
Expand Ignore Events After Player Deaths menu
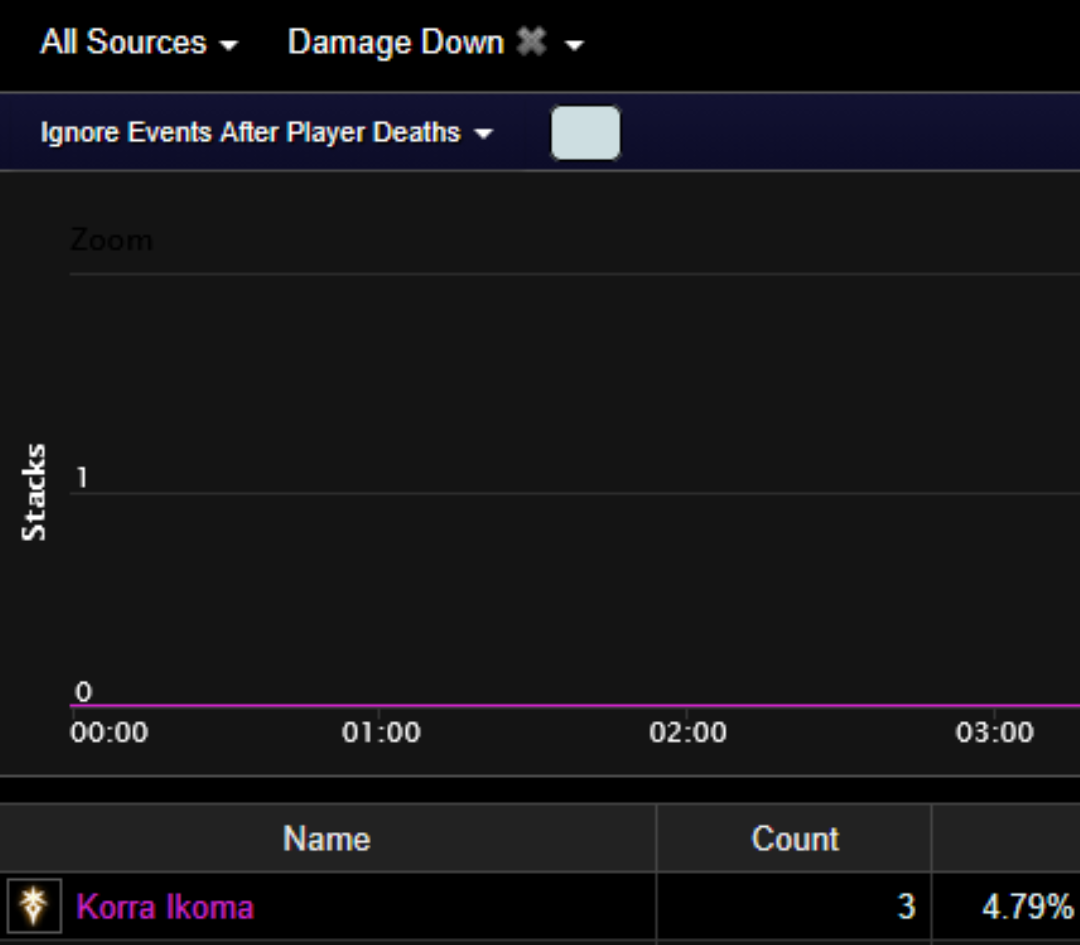click(267, 132)
